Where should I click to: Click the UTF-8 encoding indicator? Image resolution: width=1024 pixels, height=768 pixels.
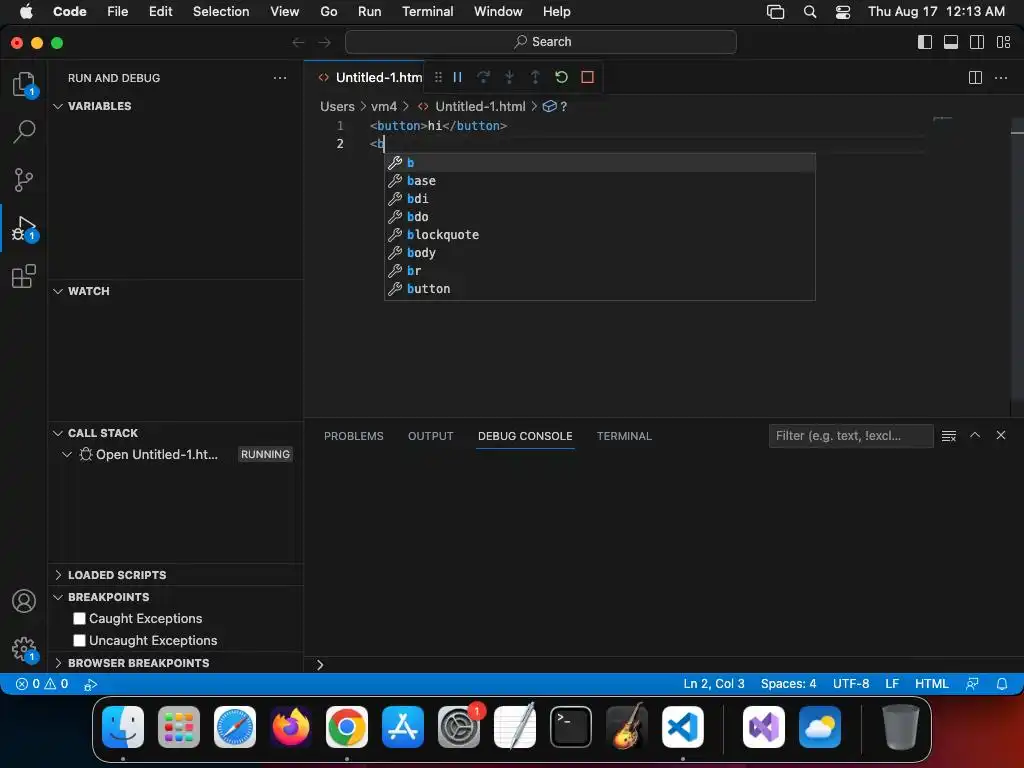point(851,684)
